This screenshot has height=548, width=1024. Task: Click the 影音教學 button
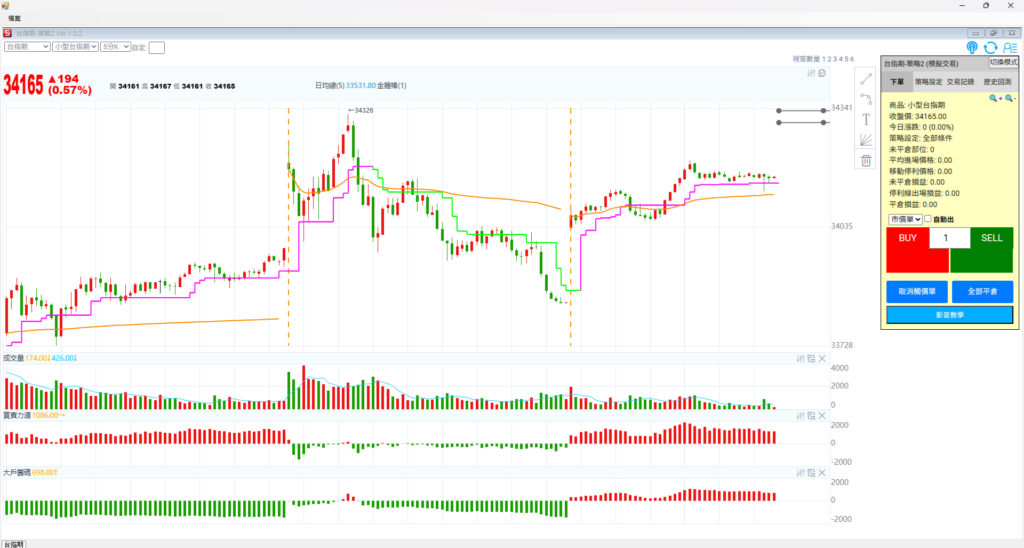(x=949, y=315)
